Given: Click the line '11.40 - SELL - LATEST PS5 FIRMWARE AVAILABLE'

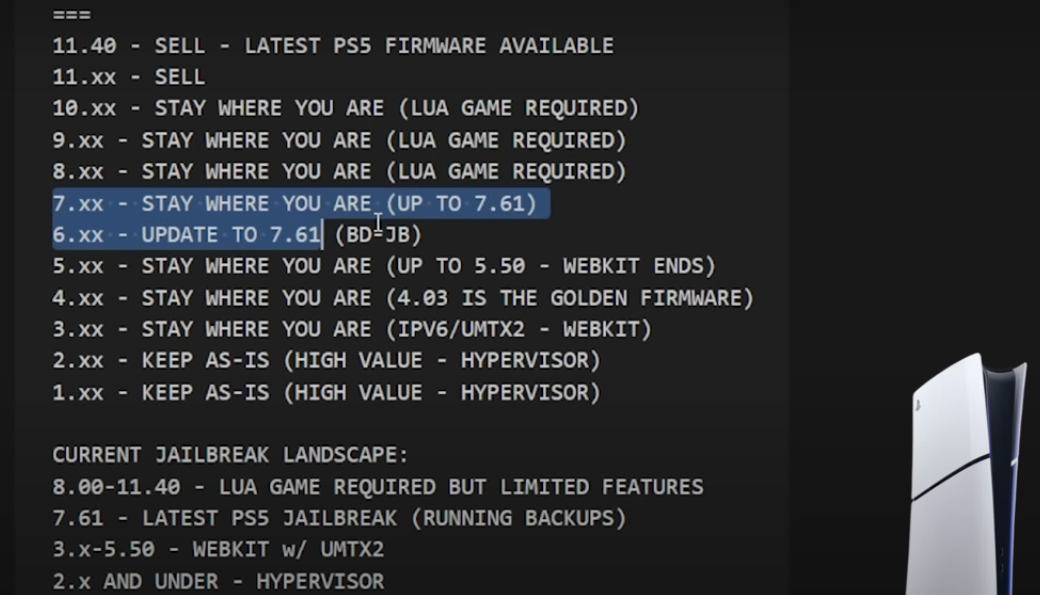Looking at the screenshot, I should coord(333,46).
